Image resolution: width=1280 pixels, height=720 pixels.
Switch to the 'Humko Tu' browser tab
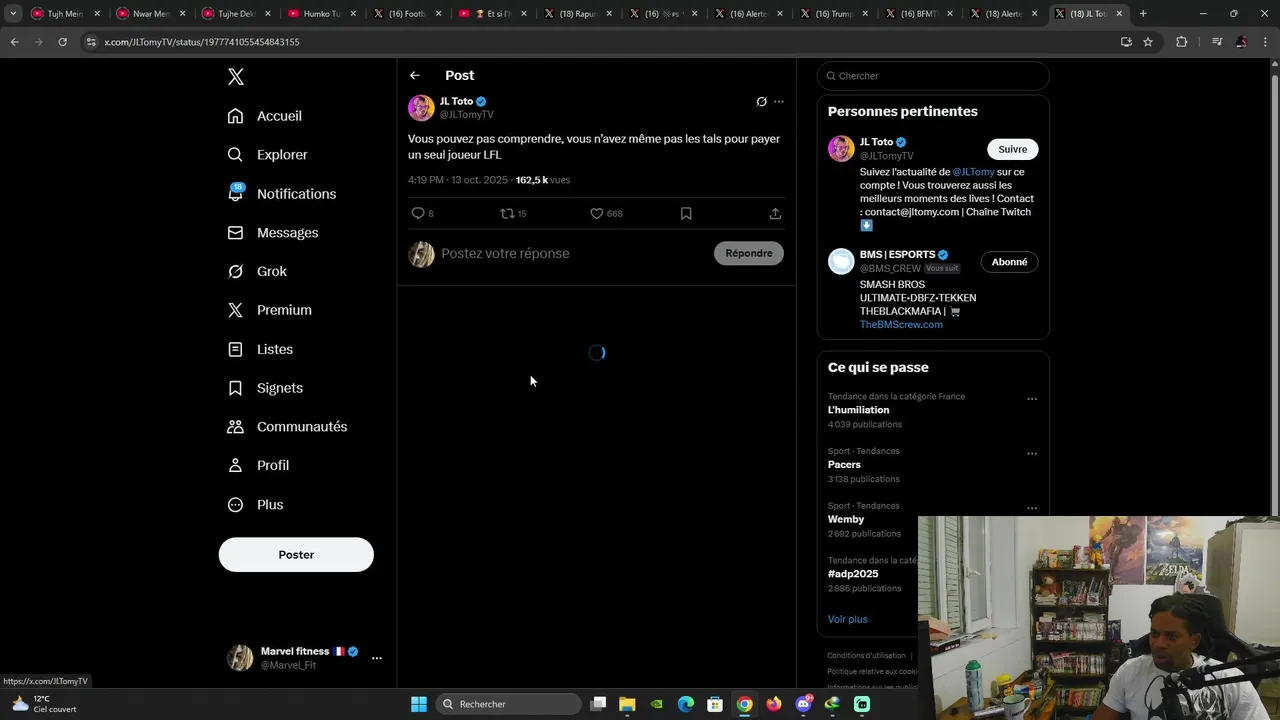tap(321, 14)
